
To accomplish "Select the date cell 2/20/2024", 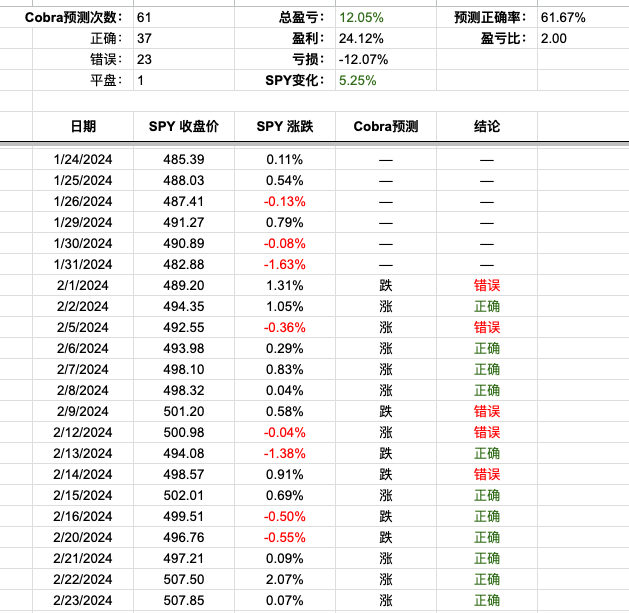I will (83, 537).
